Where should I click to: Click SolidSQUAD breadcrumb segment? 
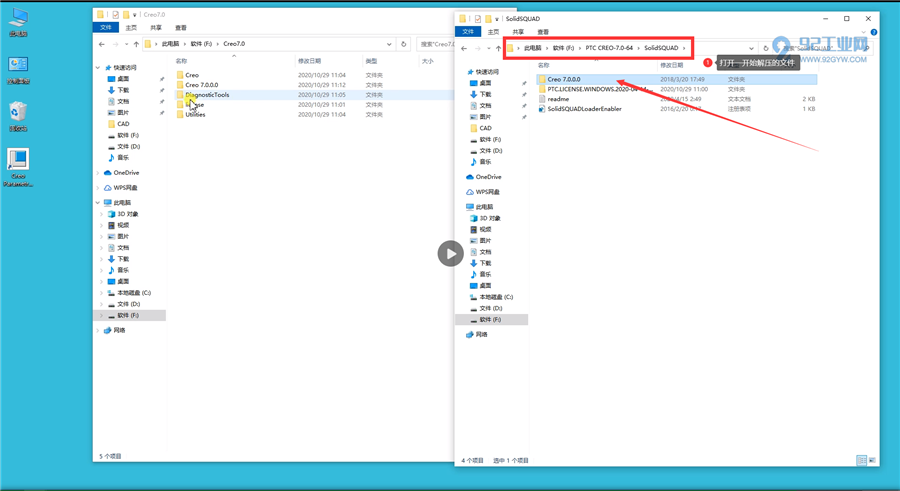(x=661, y=48)
